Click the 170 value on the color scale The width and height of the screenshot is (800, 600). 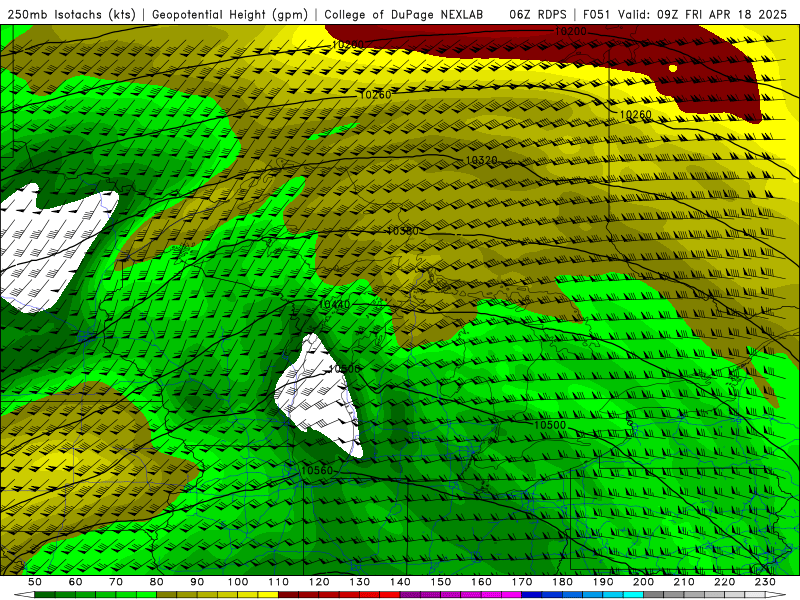click(522, 582)
